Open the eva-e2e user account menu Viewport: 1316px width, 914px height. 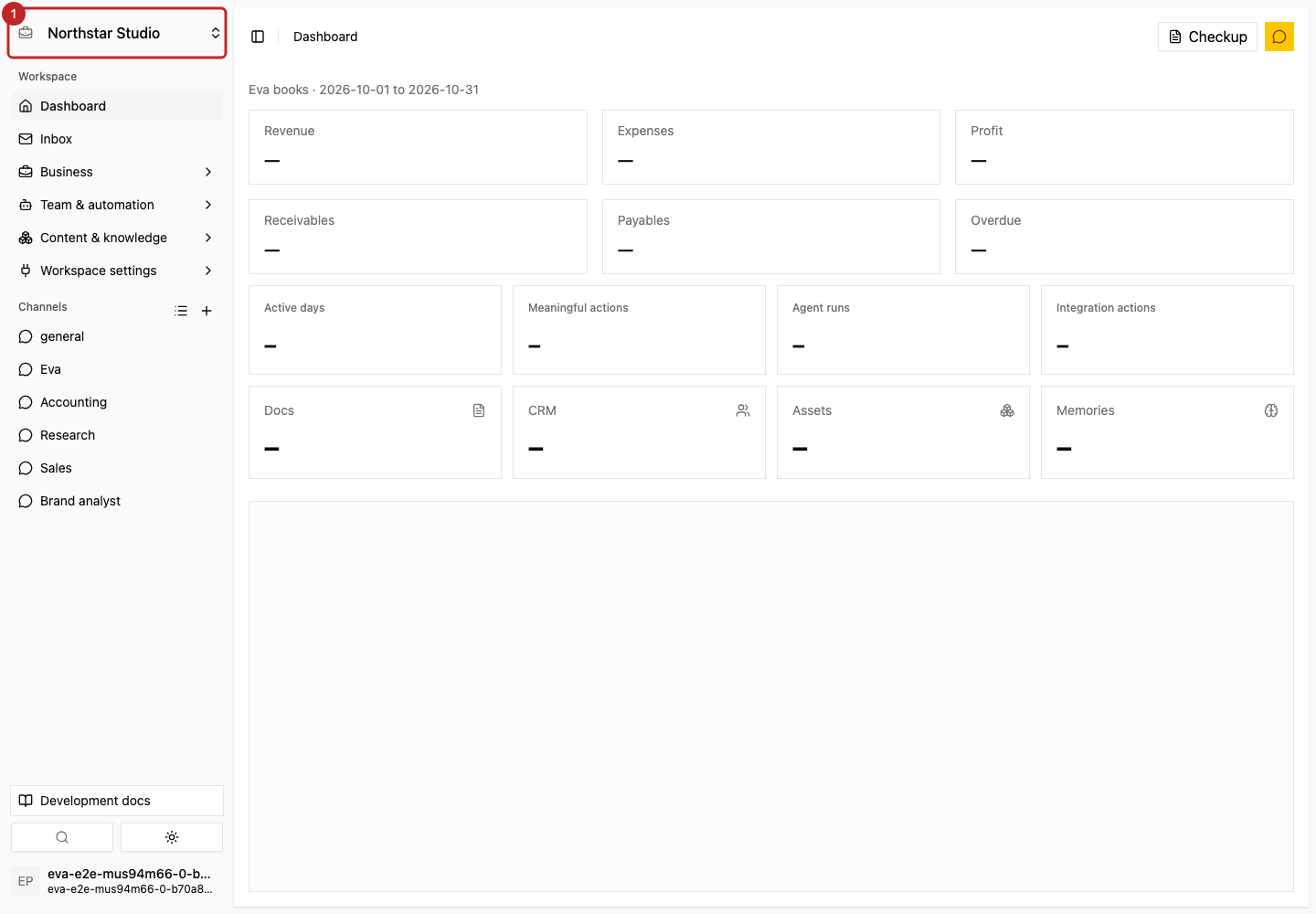[x=117, y=881]
